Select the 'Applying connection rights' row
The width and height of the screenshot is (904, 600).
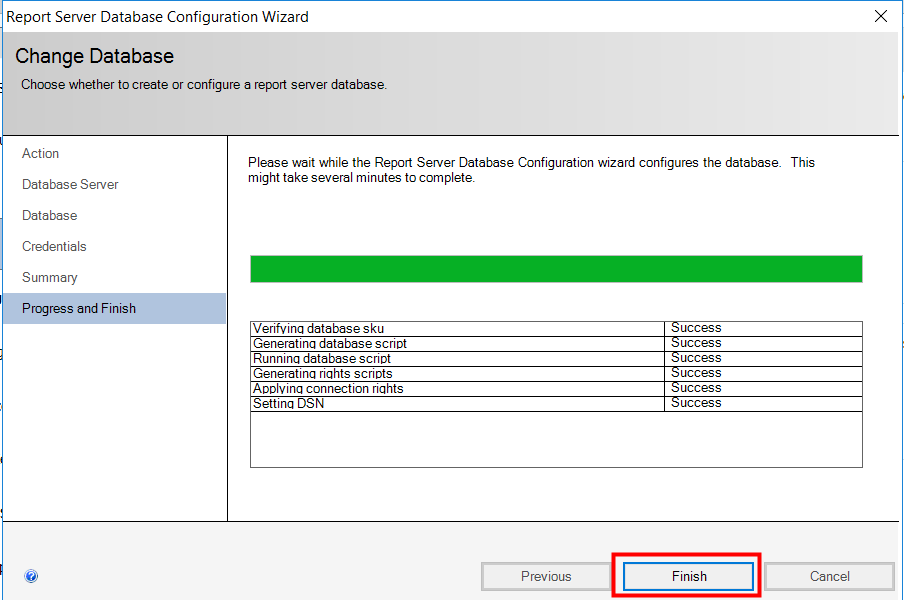pos(556,388)
